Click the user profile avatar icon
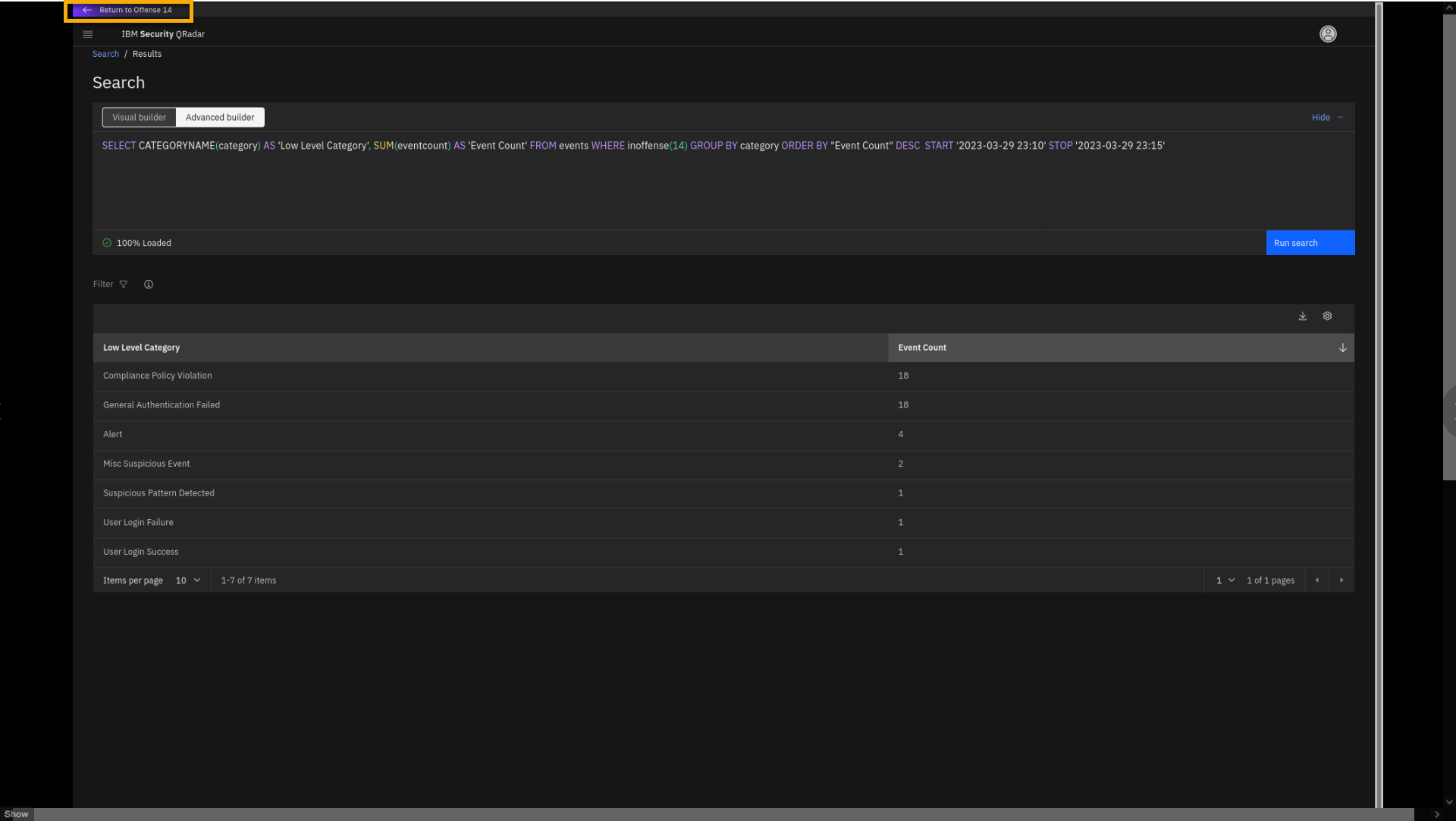1456x821 pixels. pos(1328,34)
